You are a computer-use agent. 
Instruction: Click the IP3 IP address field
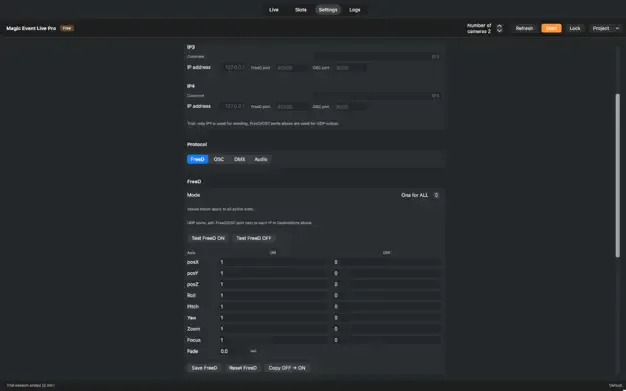(x=234, y=67)
